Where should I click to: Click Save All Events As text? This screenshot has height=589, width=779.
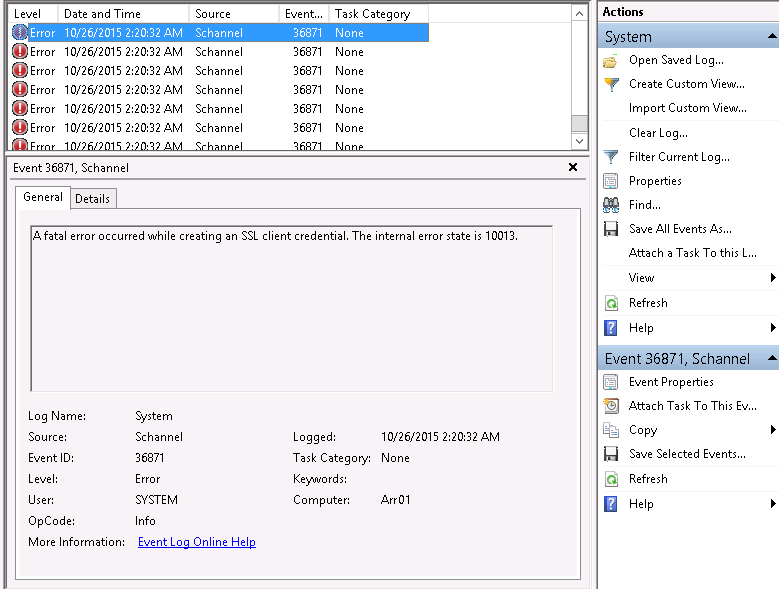pyautogui.click(x=680, y=229)
